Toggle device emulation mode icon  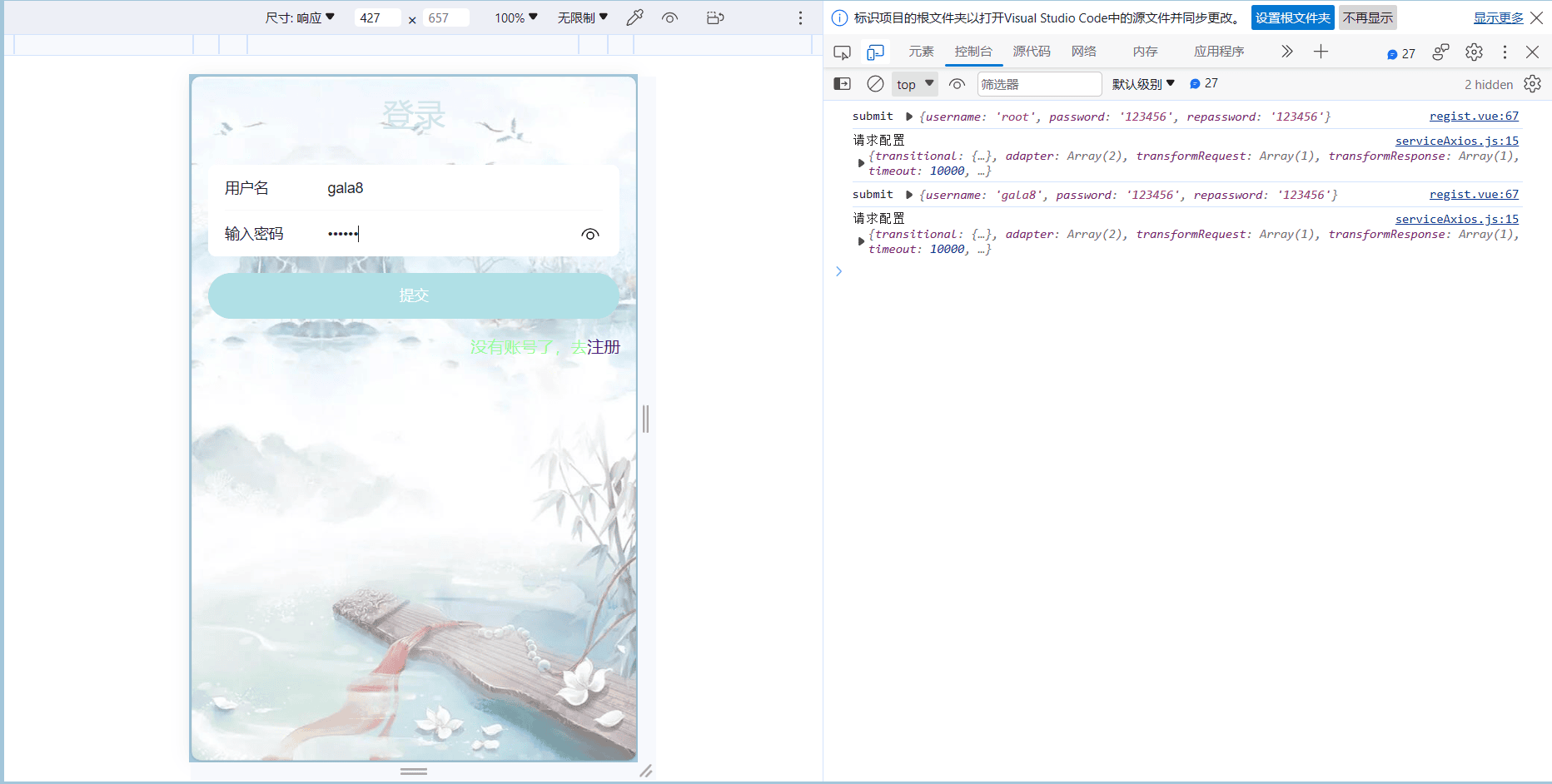pos(874,52)
